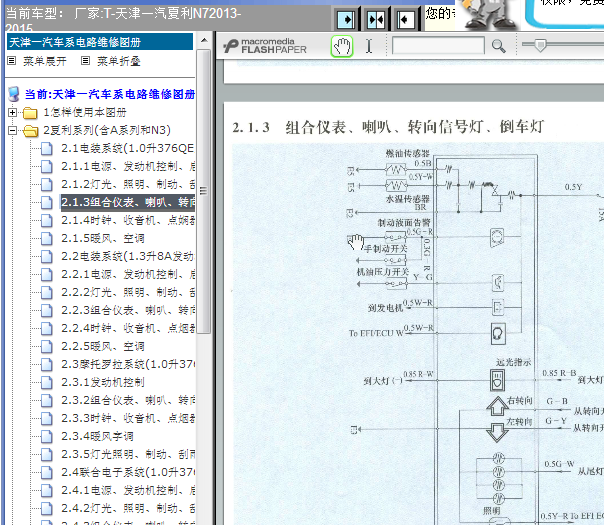Image resolution: width=604 pixels, height=525 pixels.
Task: Click the FlashPaper search input field
Action: 438,45
